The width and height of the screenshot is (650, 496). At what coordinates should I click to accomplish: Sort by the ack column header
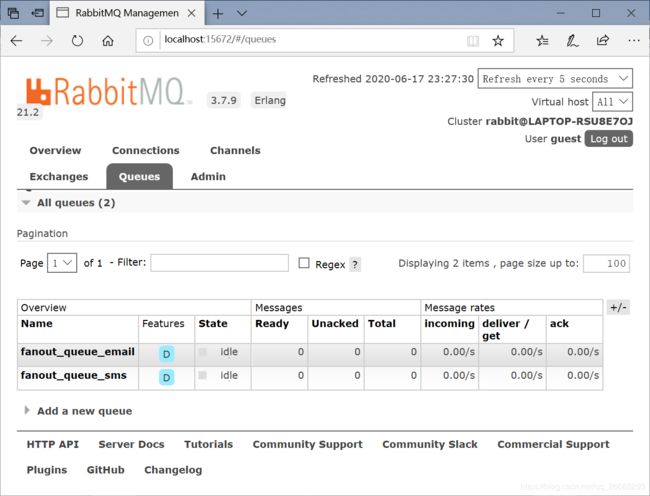coord(559,324)
